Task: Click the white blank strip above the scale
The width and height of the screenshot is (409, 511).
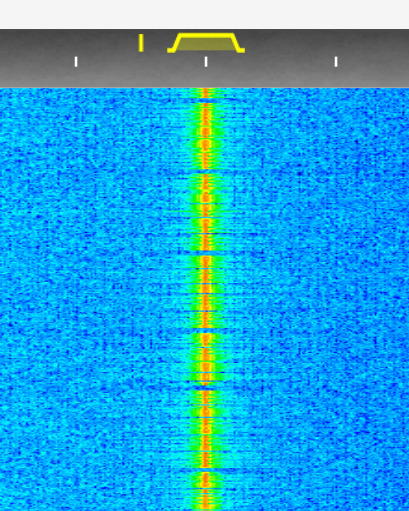Action: click(204, 14)
